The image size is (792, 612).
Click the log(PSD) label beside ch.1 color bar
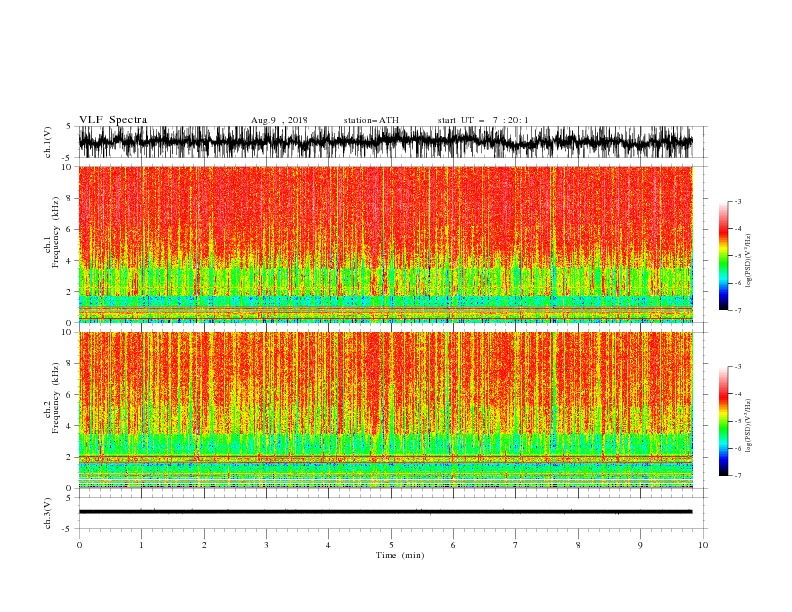tap(749, 261)
